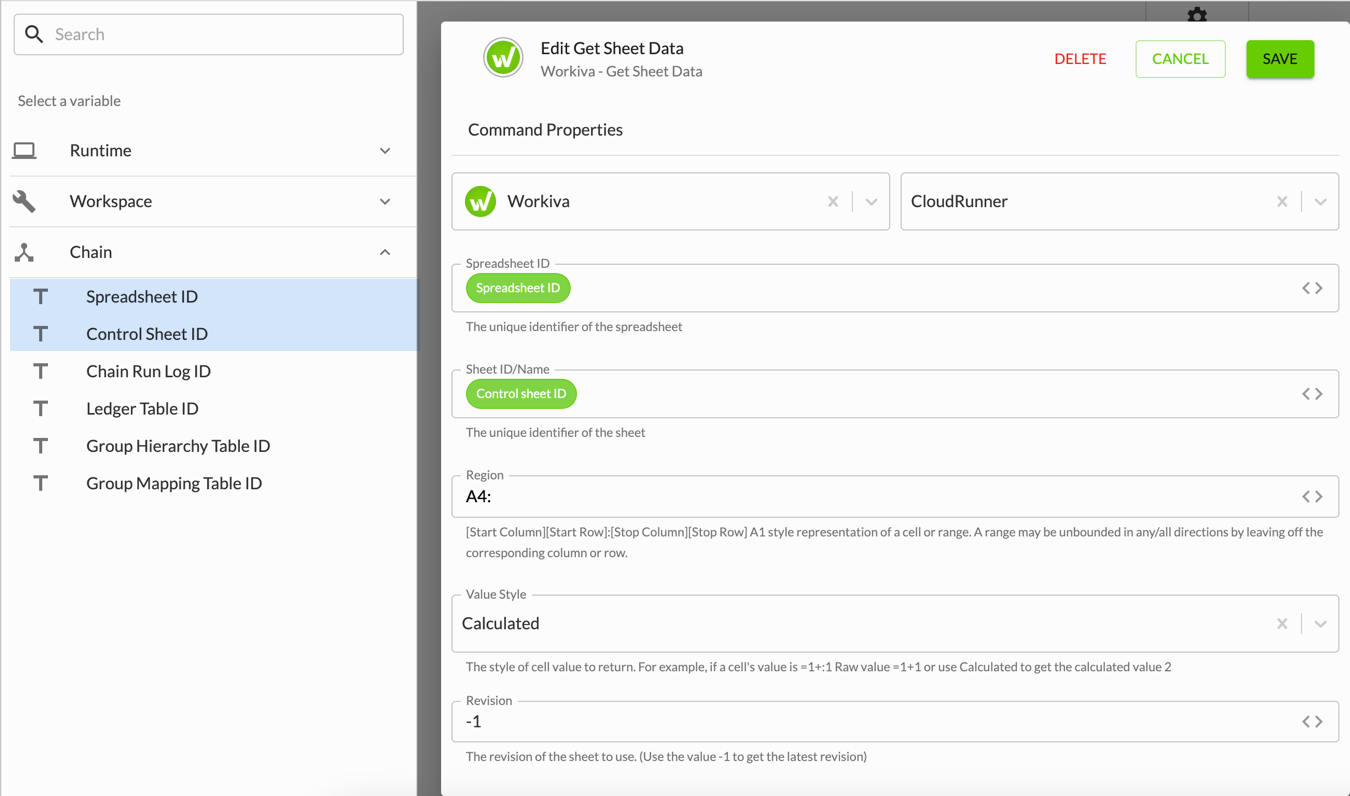1350x796 pixels.
Task: Toggle code view for Sheet ID/Name field
Action: (x=1312, y=394)
